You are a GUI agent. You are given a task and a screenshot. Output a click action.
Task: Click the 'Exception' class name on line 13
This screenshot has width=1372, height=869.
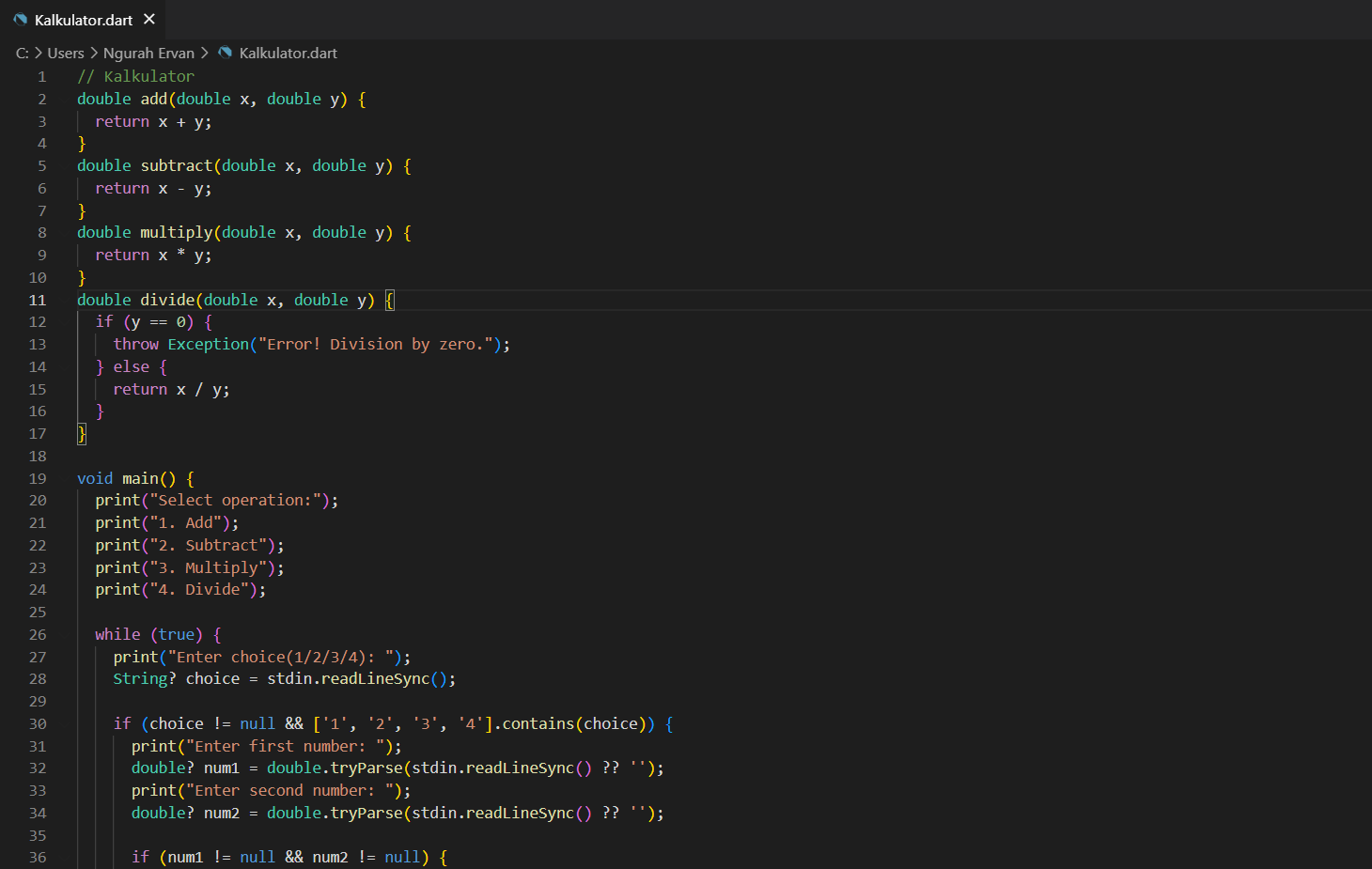(x=208, y=344)
